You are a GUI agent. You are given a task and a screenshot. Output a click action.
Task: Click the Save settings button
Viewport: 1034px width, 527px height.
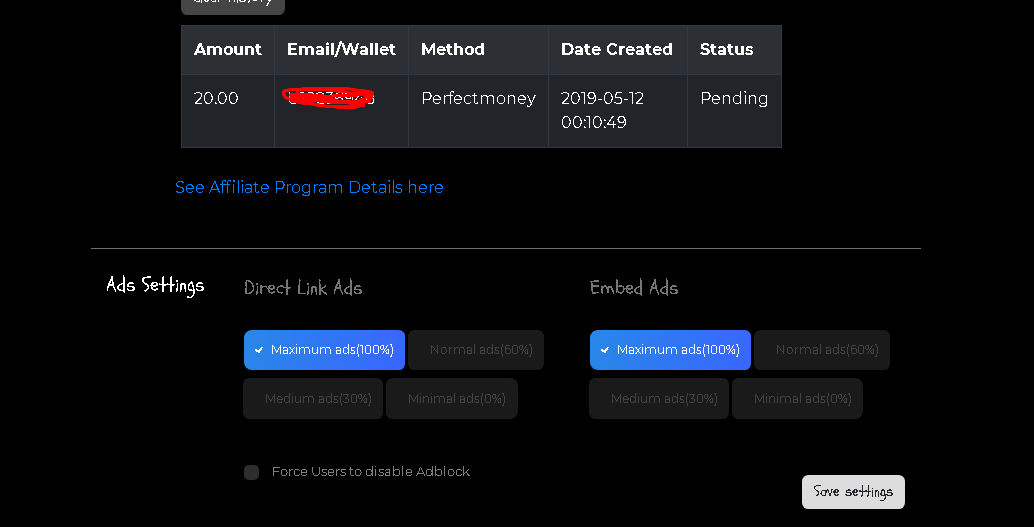[853, 492]
